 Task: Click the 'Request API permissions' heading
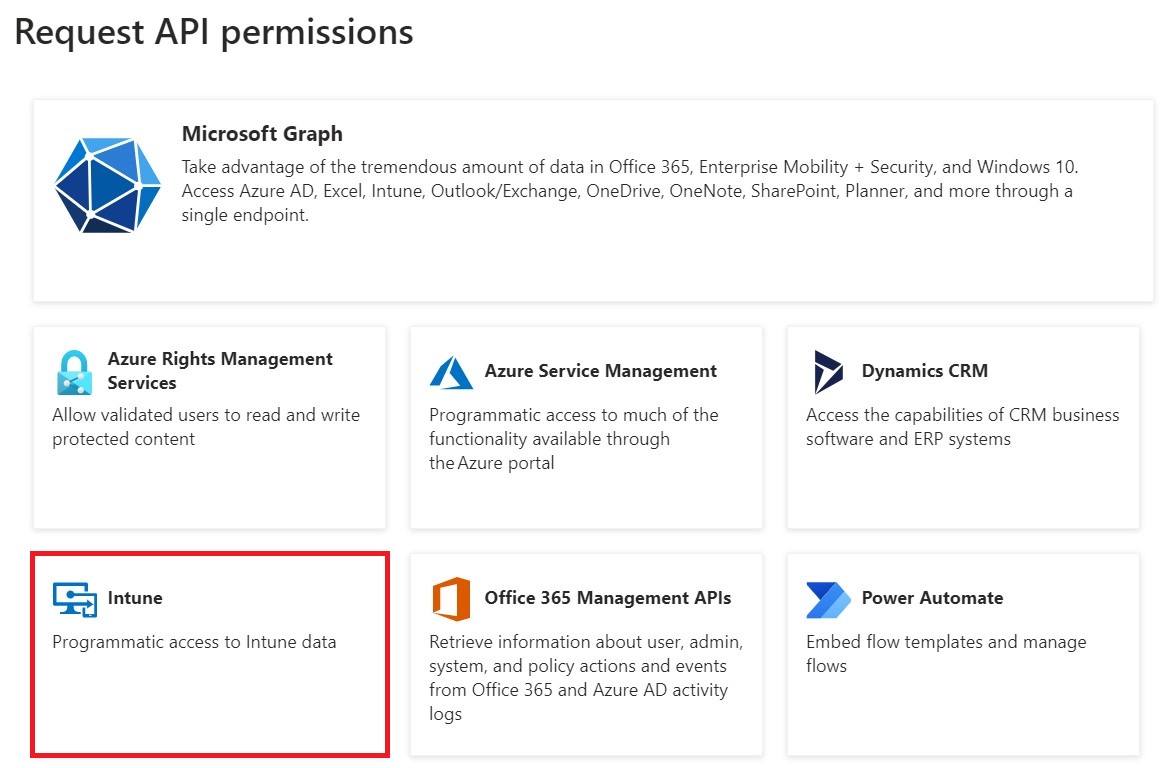(214, 32)
